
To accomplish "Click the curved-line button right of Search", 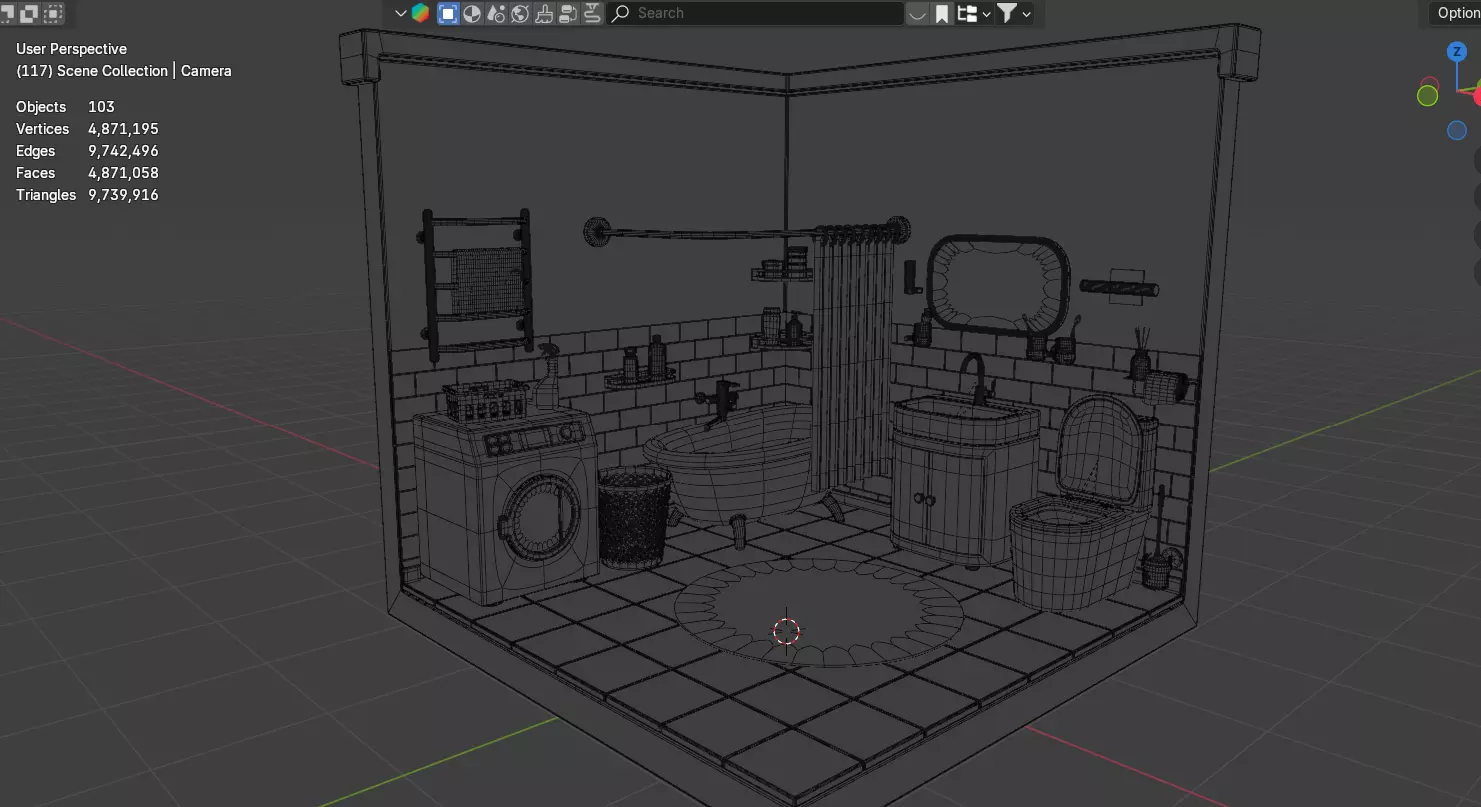I will click(917, 13).
